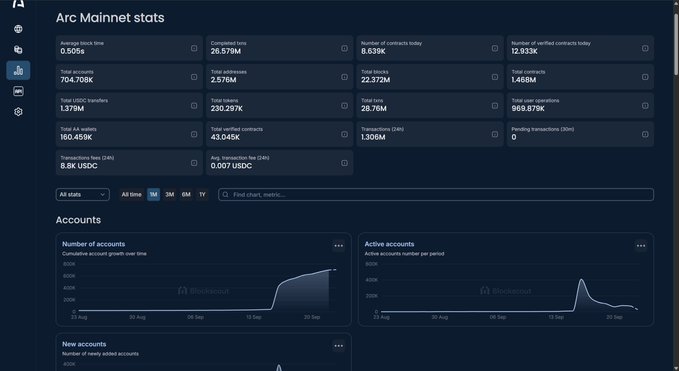The width and height of the screenshot is (679, 371).
Task: Select the 3M time range
Action: pyautogui.click(x=170, y=195)
